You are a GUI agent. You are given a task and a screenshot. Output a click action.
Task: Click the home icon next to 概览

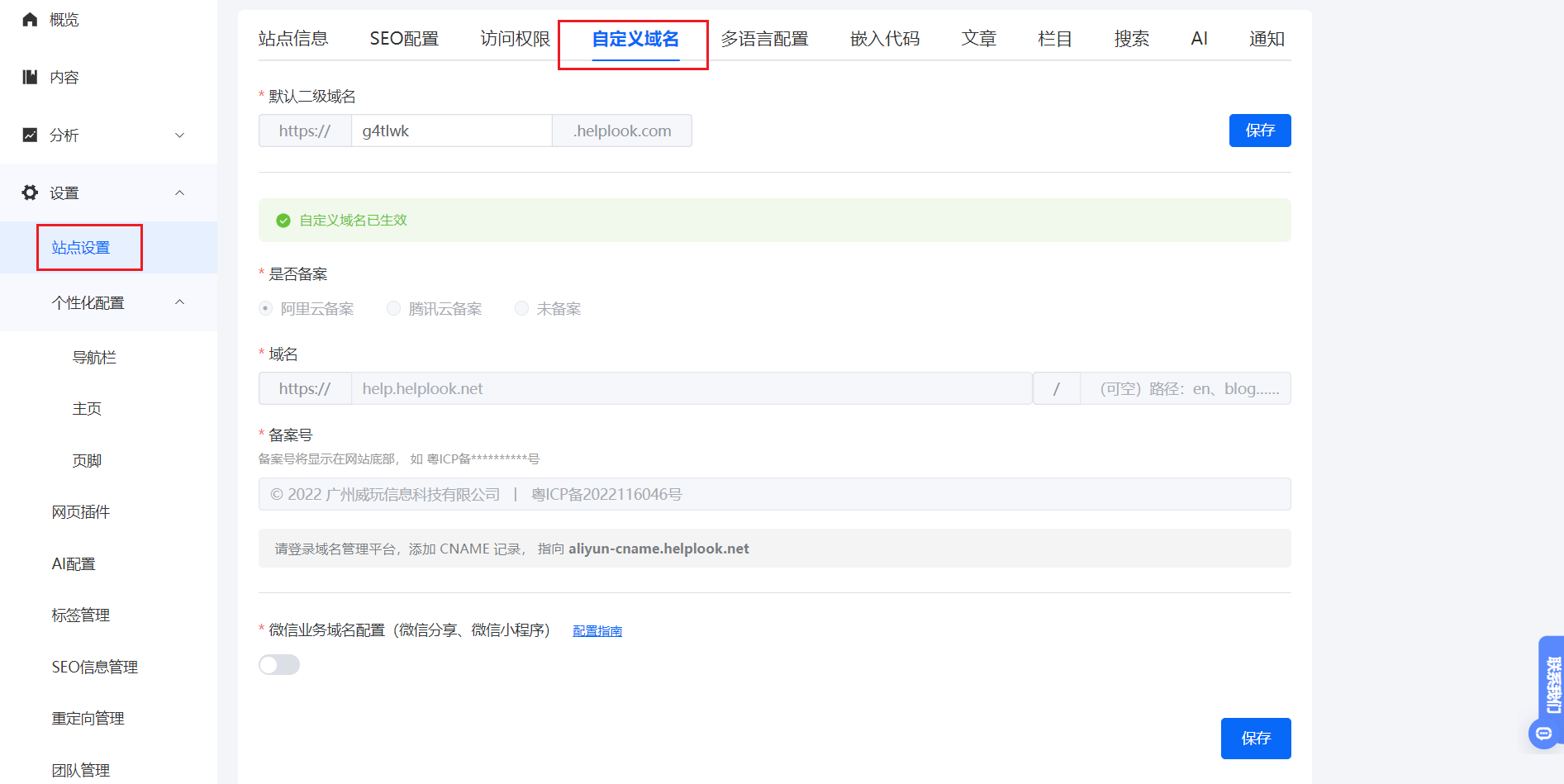[30, 19]
